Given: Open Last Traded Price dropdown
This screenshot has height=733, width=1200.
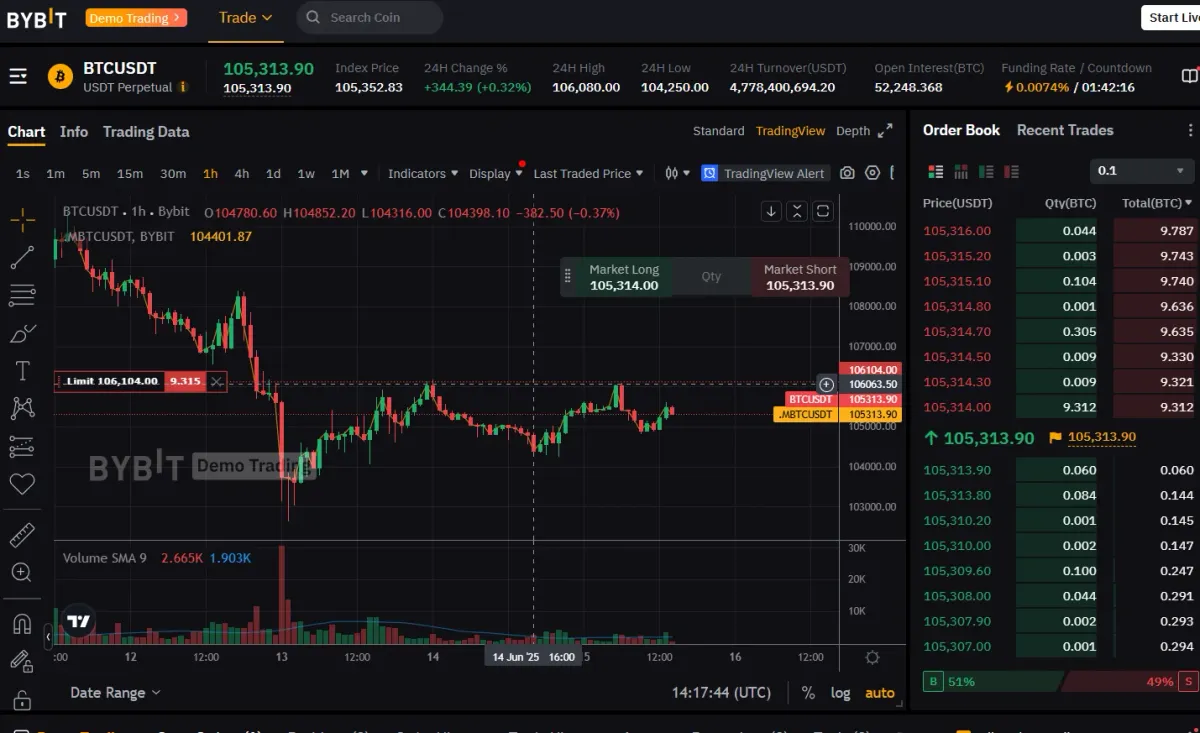Looking at the screenshot, I should [588, 173].
